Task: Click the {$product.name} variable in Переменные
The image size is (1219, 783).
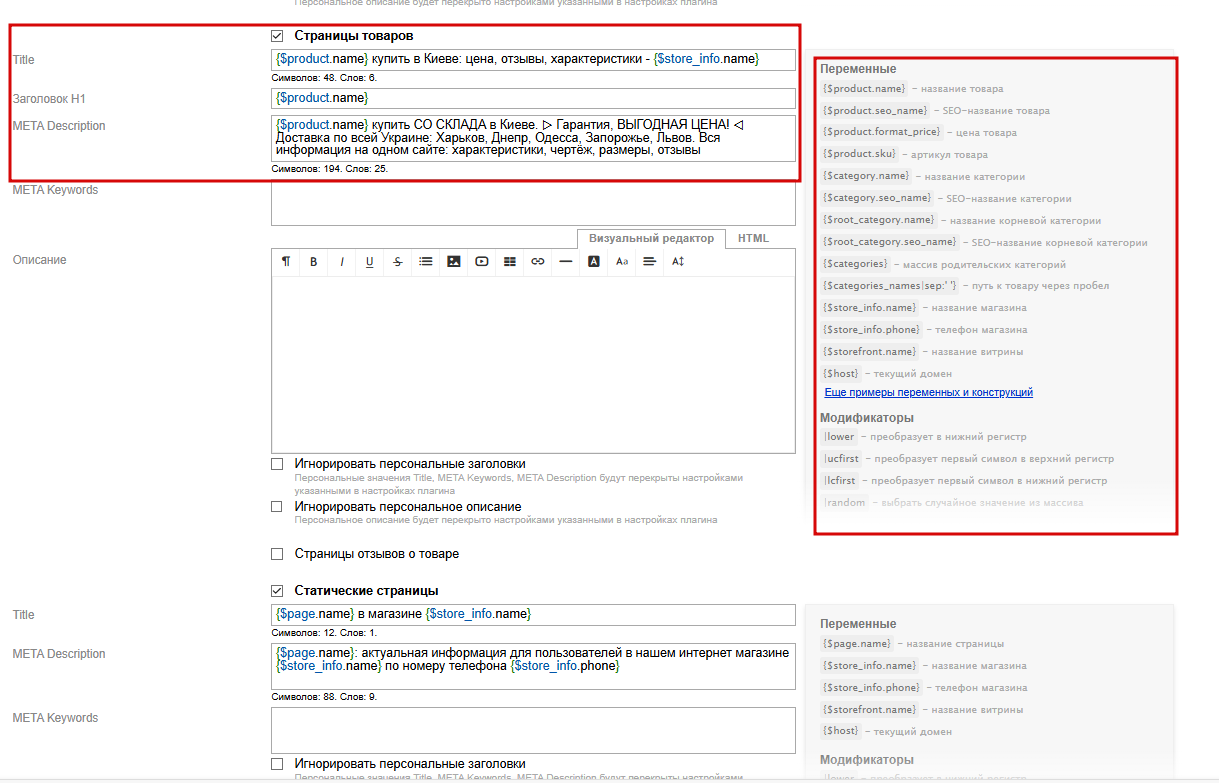Action: pyautogui.click(x=864, y=89)
